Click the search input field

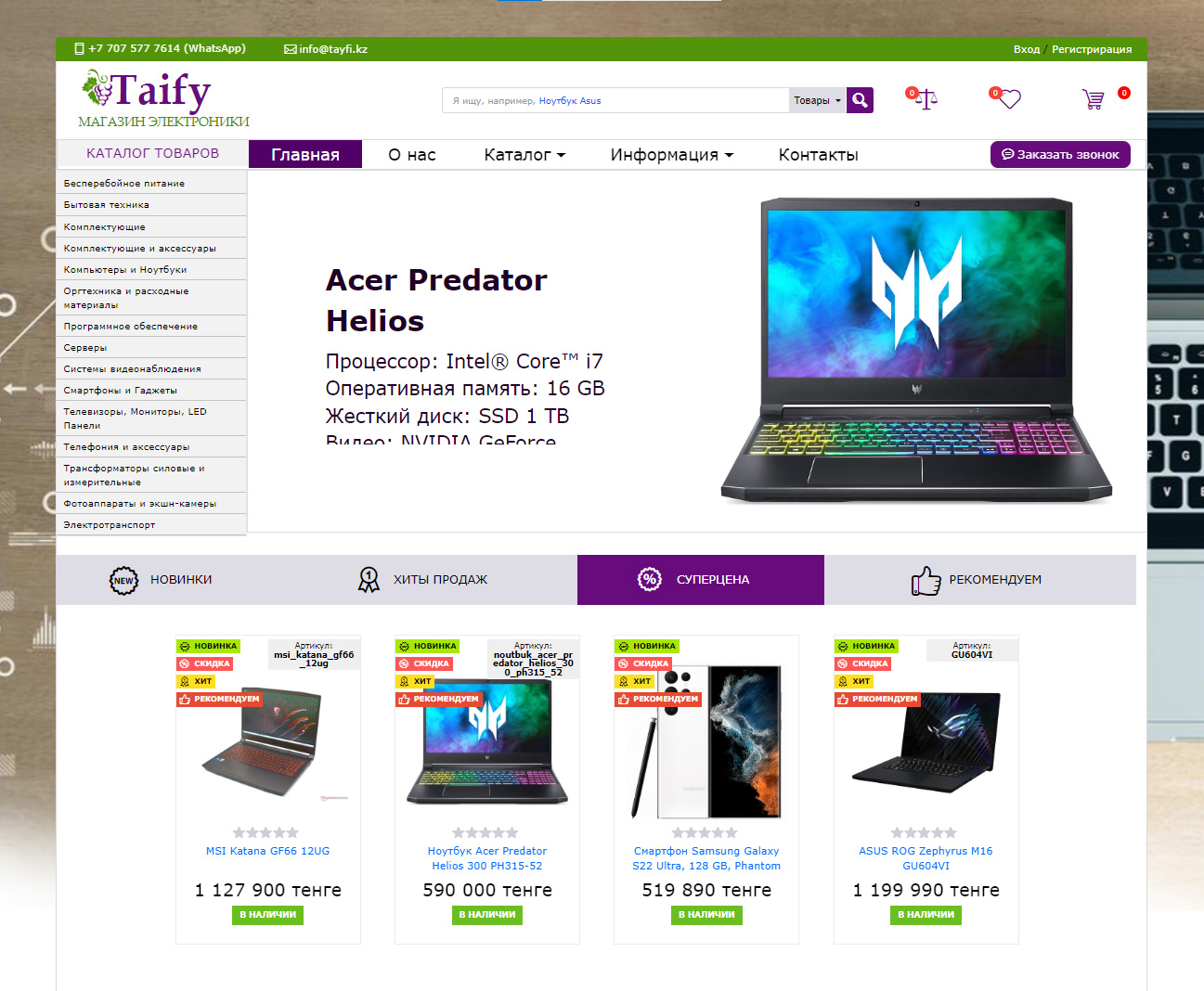coord(615,100)
